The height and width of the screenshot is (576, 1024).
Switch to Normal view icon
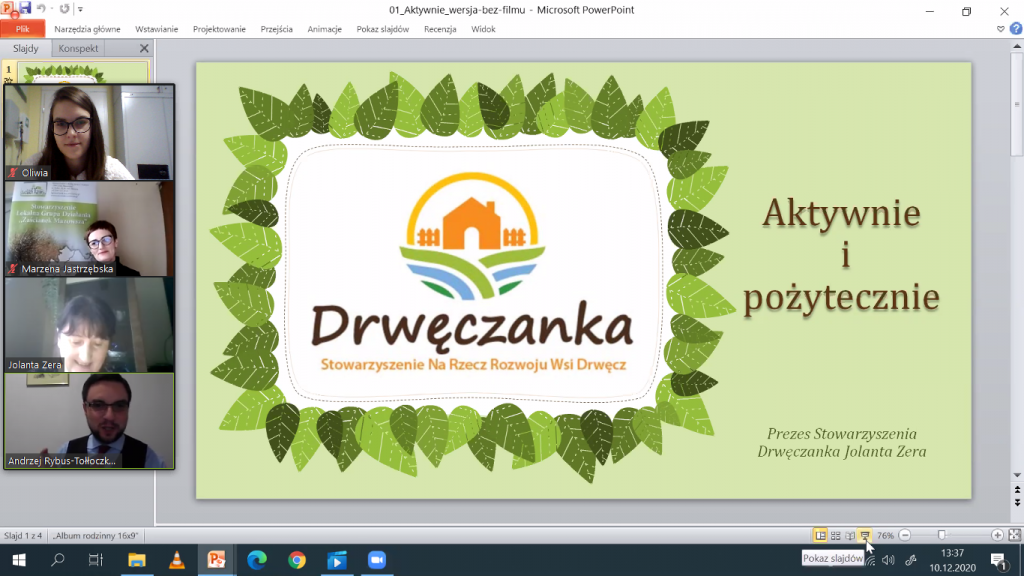point(820,536)
